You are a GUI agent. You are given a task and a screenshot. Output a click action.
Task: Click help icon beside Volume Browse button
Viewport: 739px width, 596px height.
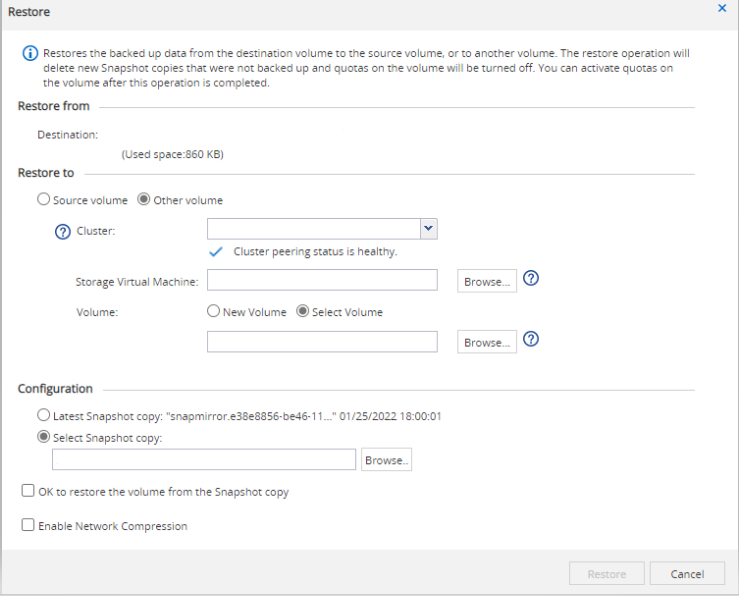point(531,340)
